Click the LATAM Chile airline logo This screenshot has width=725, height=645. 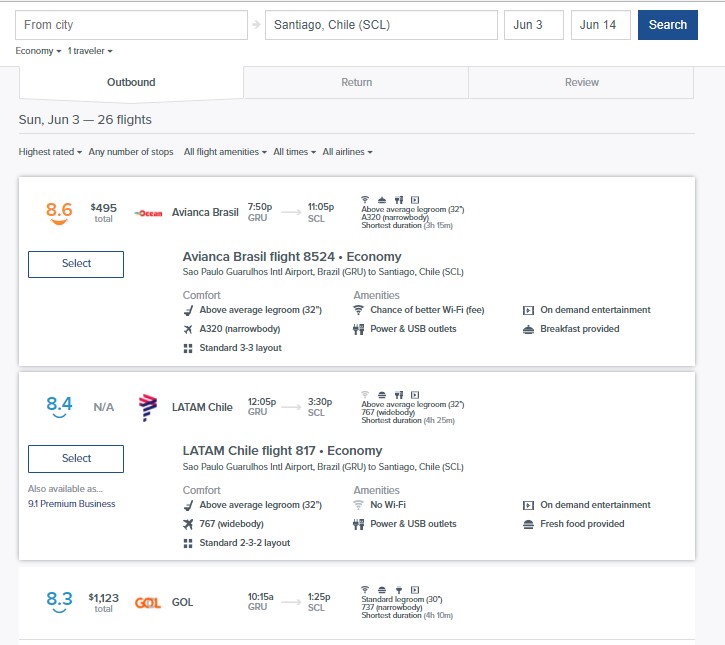click(x=148, y=407)
